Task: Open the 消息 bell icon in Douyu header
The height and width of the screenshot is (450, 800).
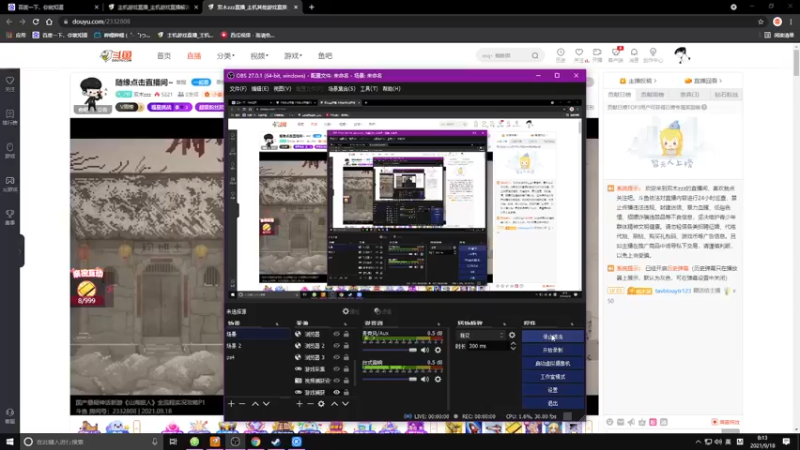Action: (x=634, y=52)
